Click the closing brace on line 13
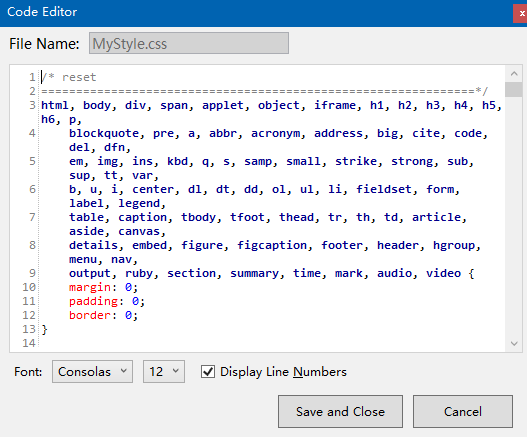527x437 pixels. (x=44, y=329)
